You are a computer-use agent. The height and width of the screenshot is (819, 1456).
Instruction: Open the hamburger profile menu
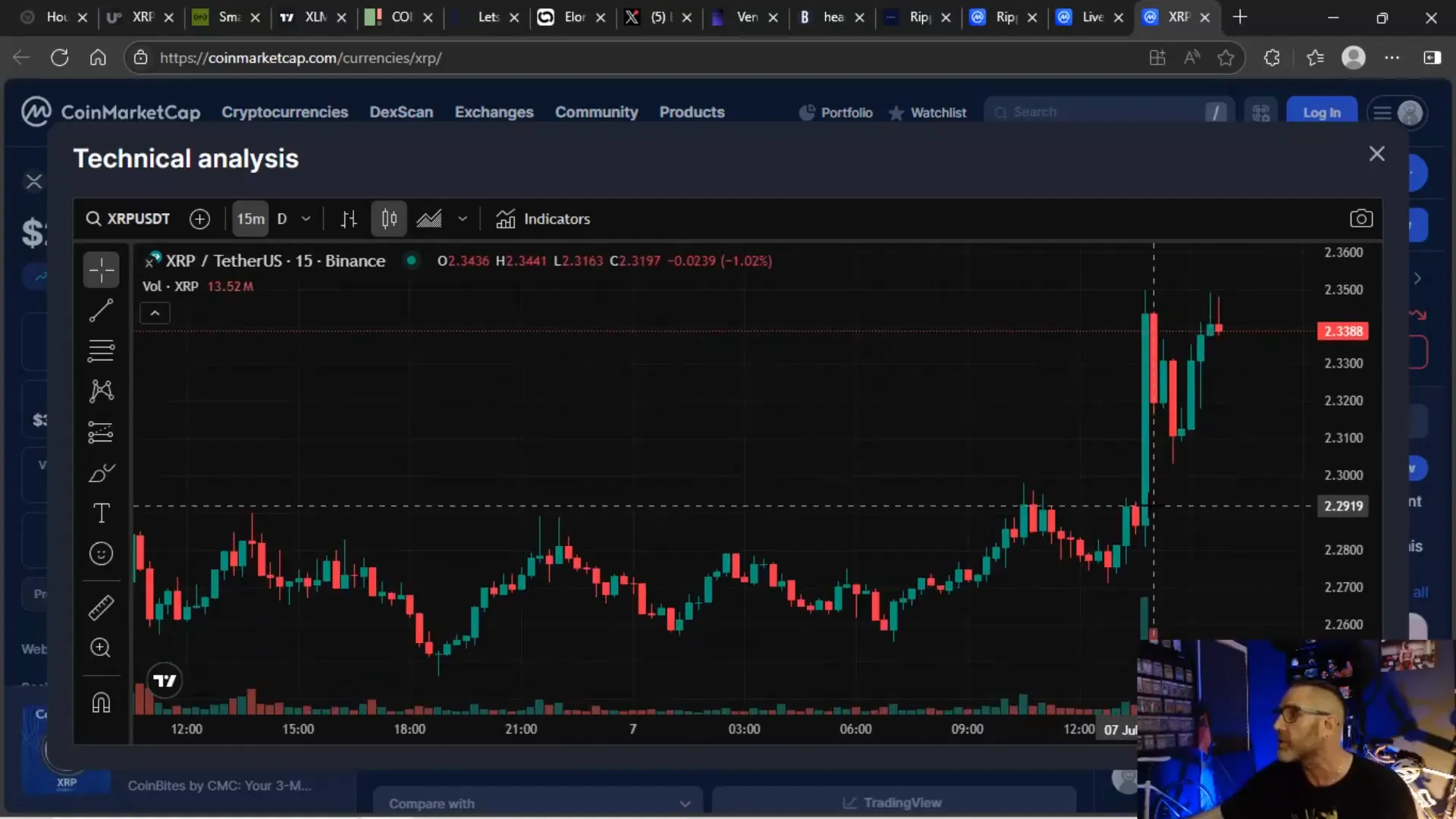point(1398,113)
